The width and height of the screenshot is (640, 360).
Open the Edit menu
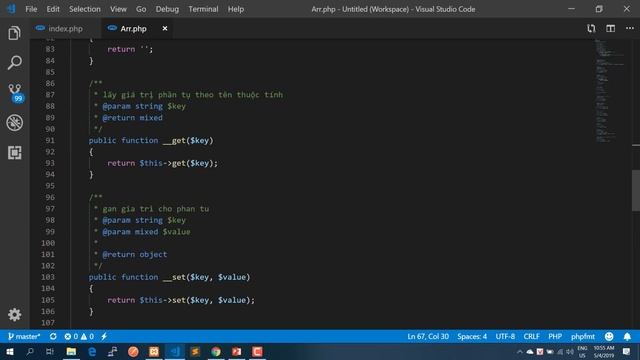tap(53, 9)
